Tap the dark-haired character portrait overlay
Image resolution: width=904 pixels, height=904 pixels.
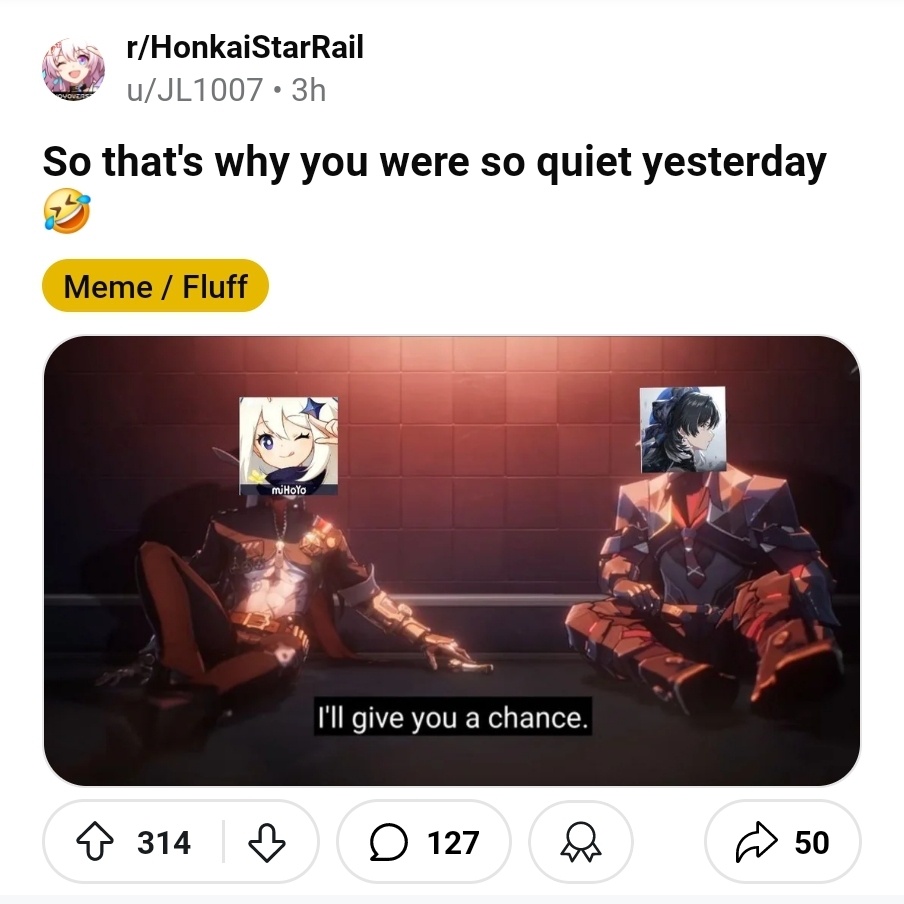(x=683, y=430)
